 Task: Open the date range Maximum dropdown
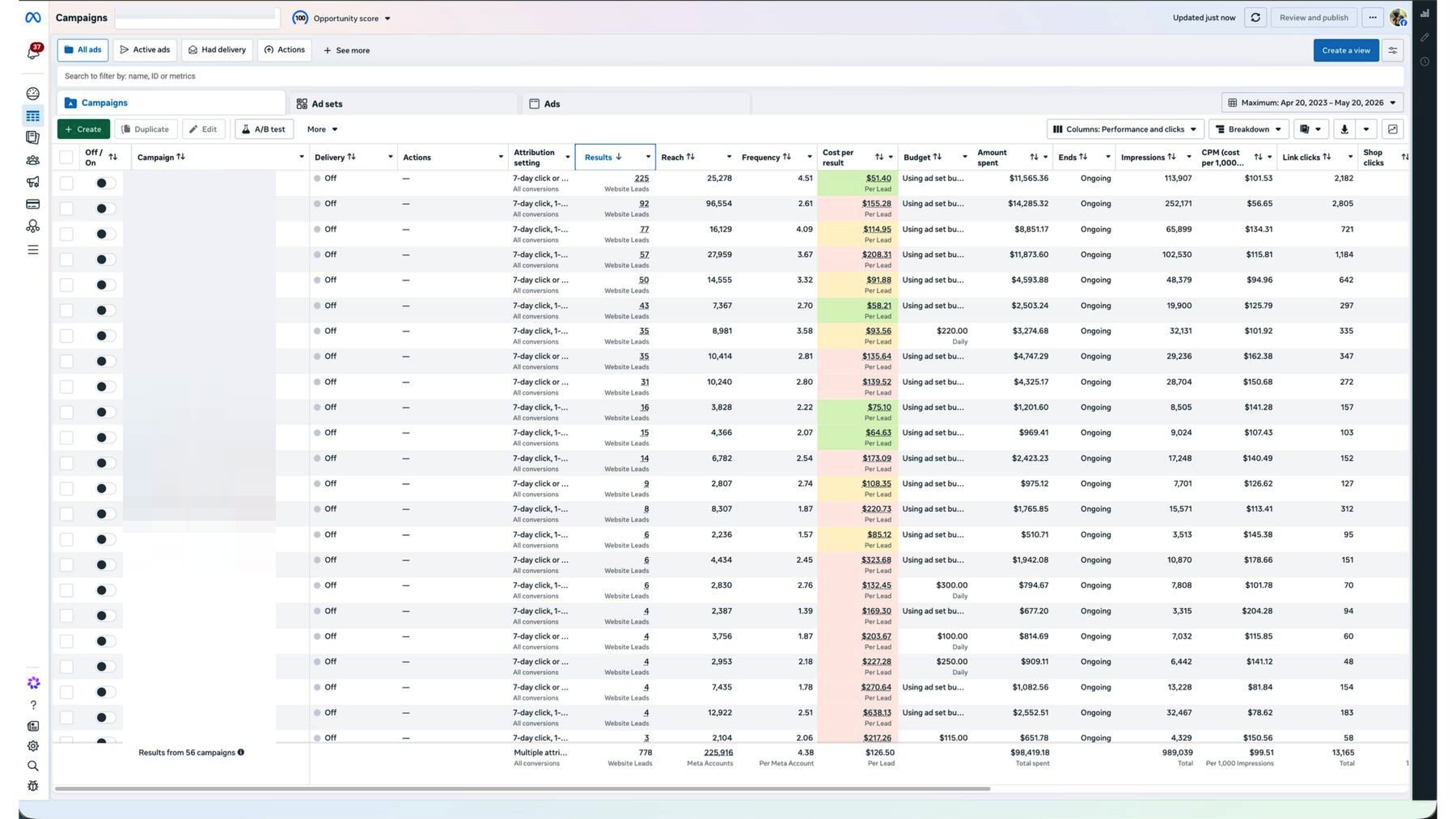[1312, 103]
